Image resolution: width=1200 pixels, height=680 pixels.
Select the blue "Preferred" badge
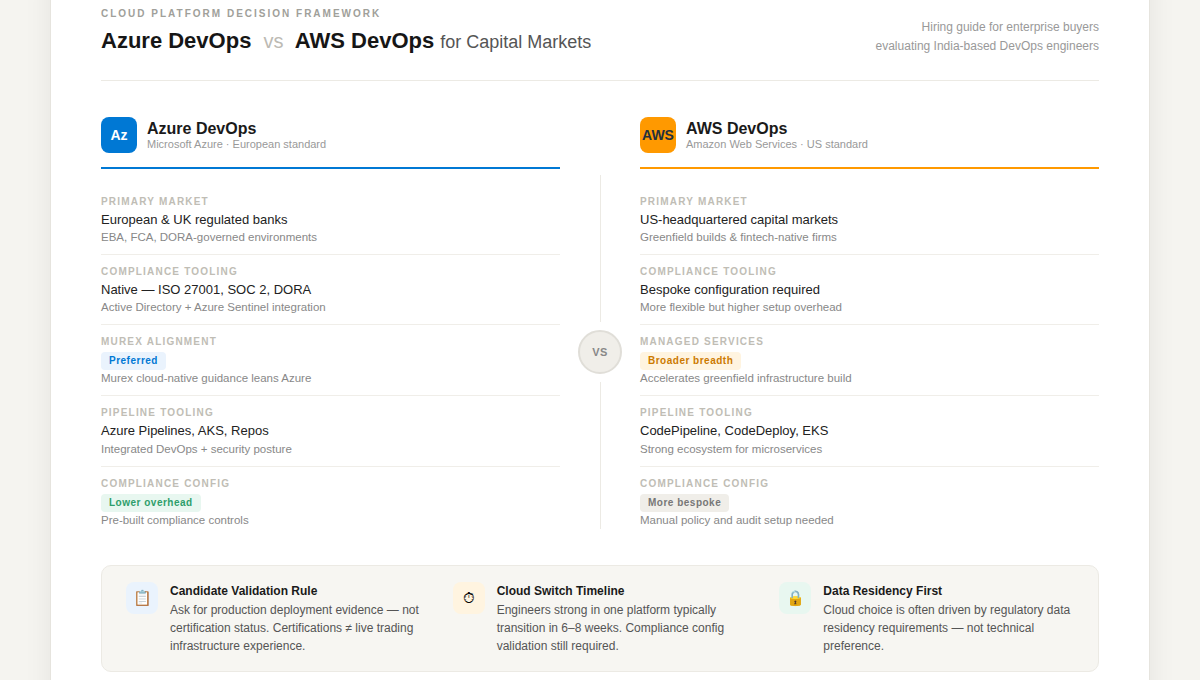(x=133, y=360)
